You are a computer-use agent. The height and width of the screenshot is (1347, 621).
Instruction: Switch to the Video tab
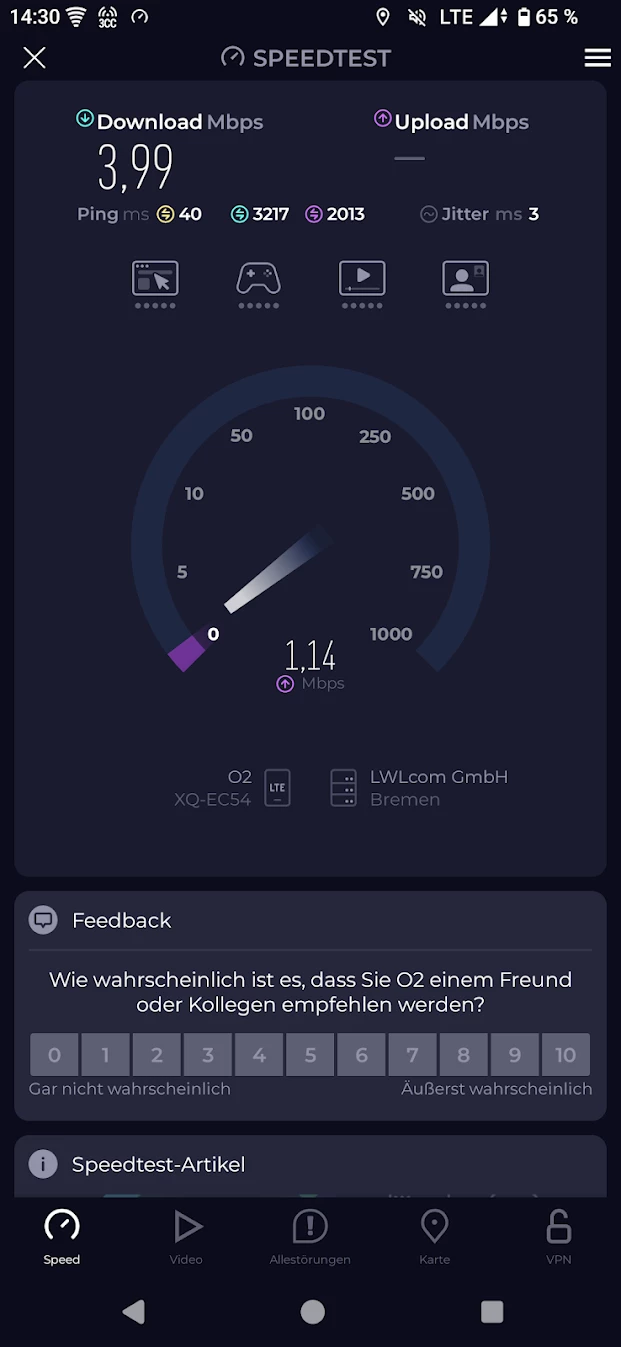186,1236
